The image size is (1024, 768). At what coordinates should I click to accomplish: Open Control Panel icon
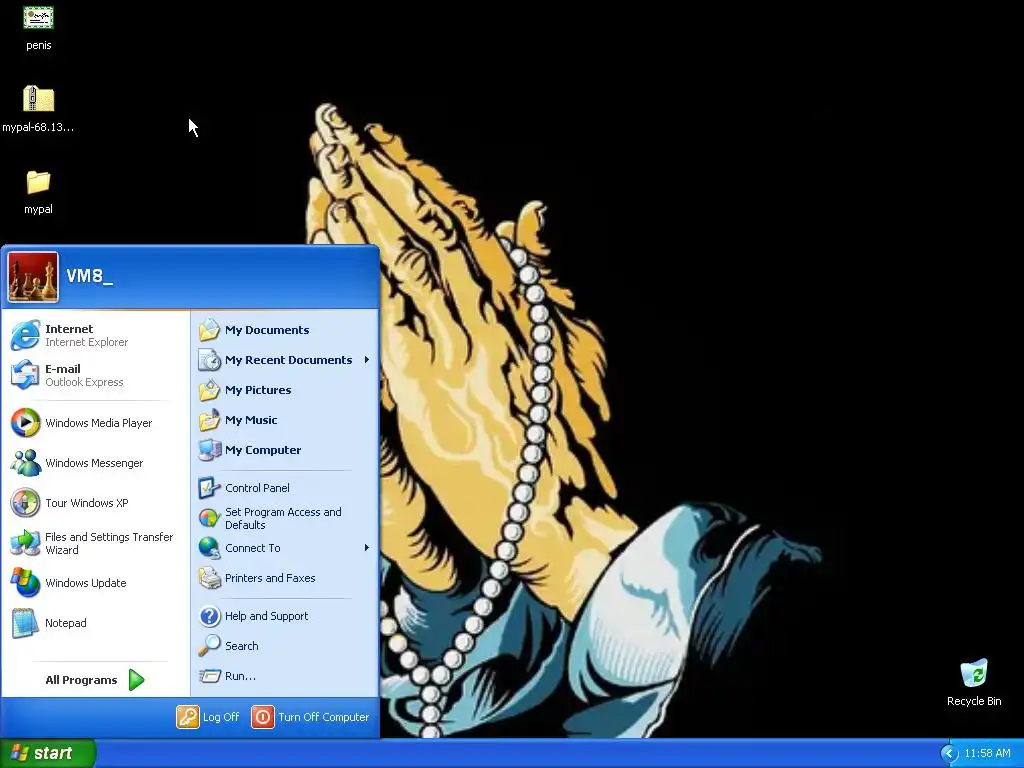[210, 488]
